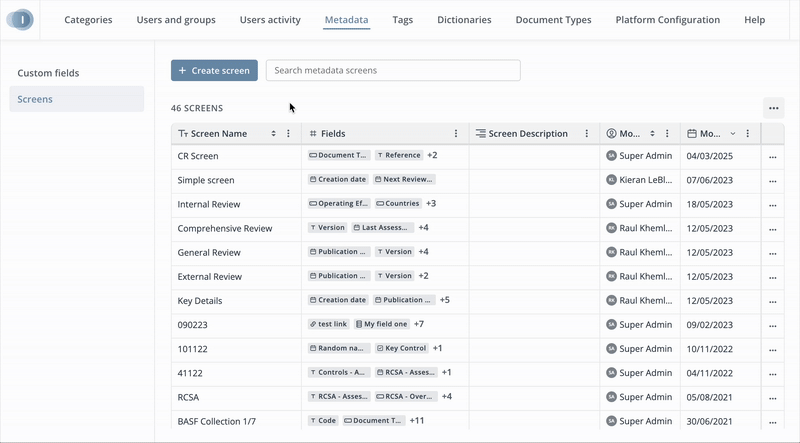Image resolution: width=800 pixels, height=443 pixels.
Task: Open the Users and groups tab
Action: coord(176,20)
